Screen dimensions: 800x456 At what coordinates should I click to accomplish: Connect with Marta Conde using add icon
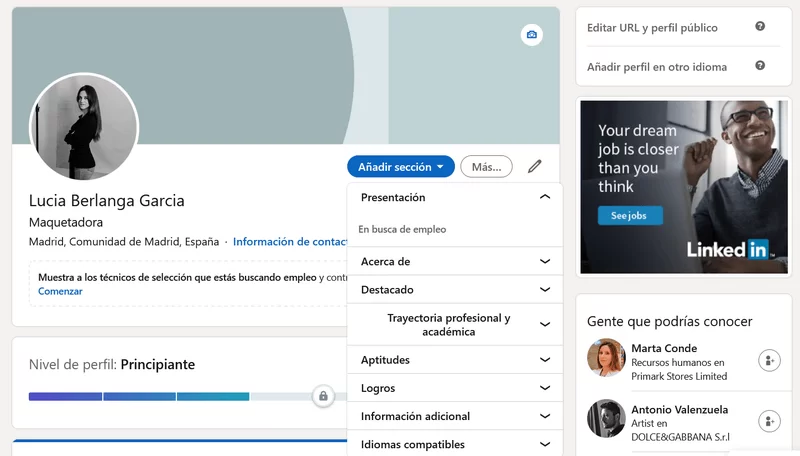(x=768, y=360)
